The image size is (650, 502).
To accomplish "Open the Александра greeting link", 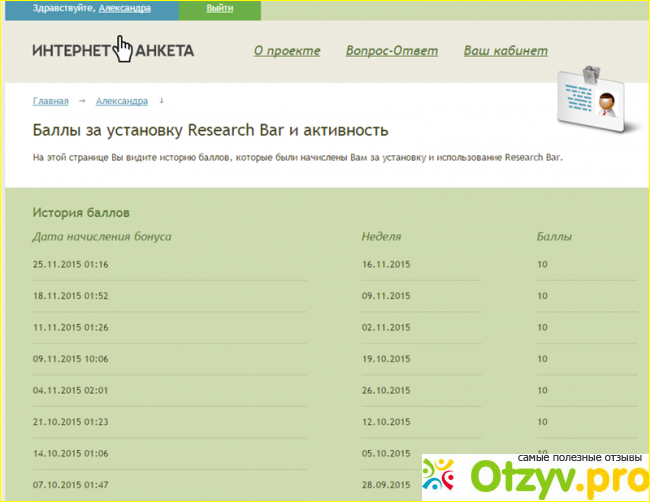I will [125, 8].
